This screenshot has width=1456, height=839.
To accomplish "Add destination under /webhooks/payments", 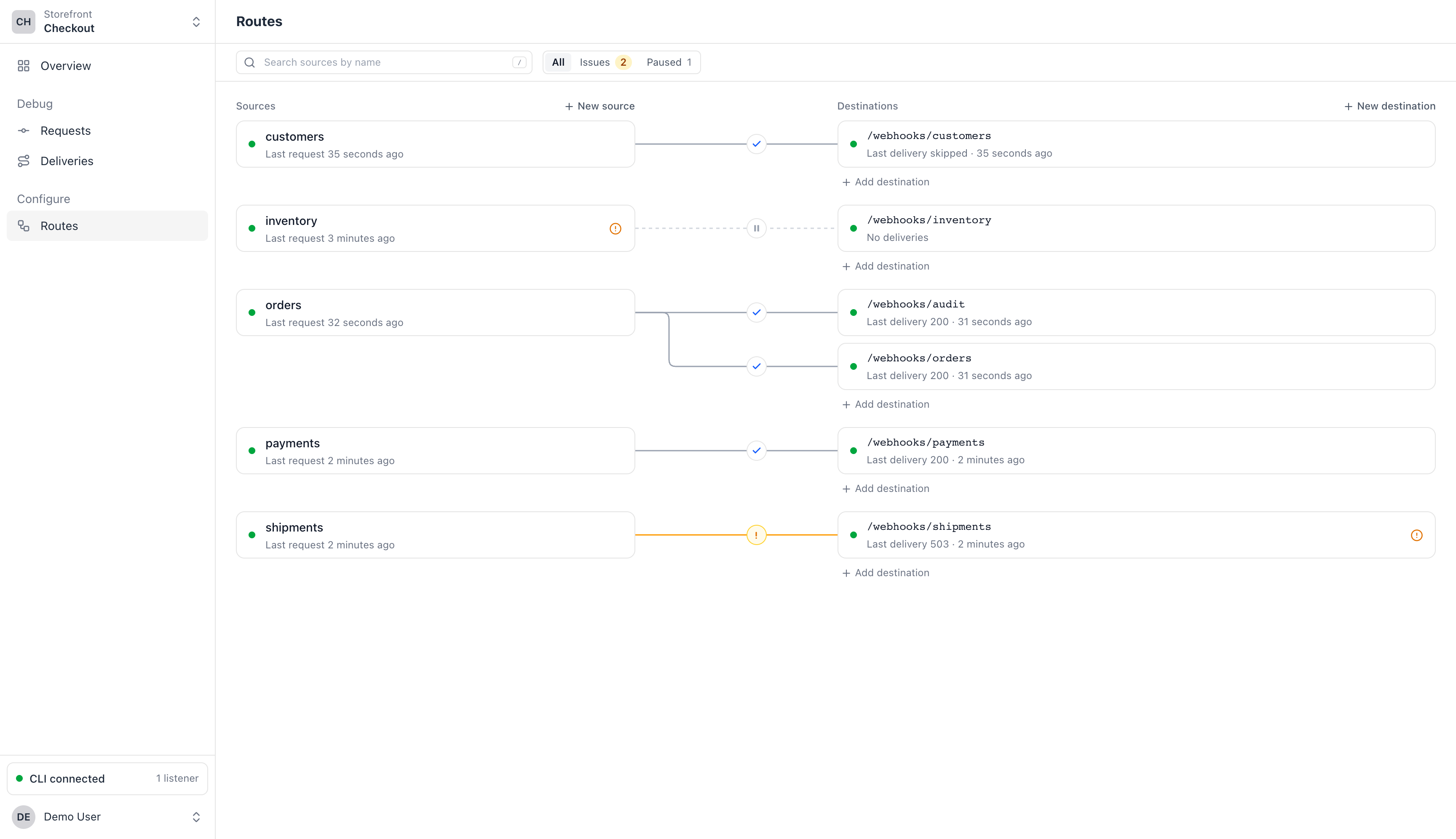I will click(886, 489).
